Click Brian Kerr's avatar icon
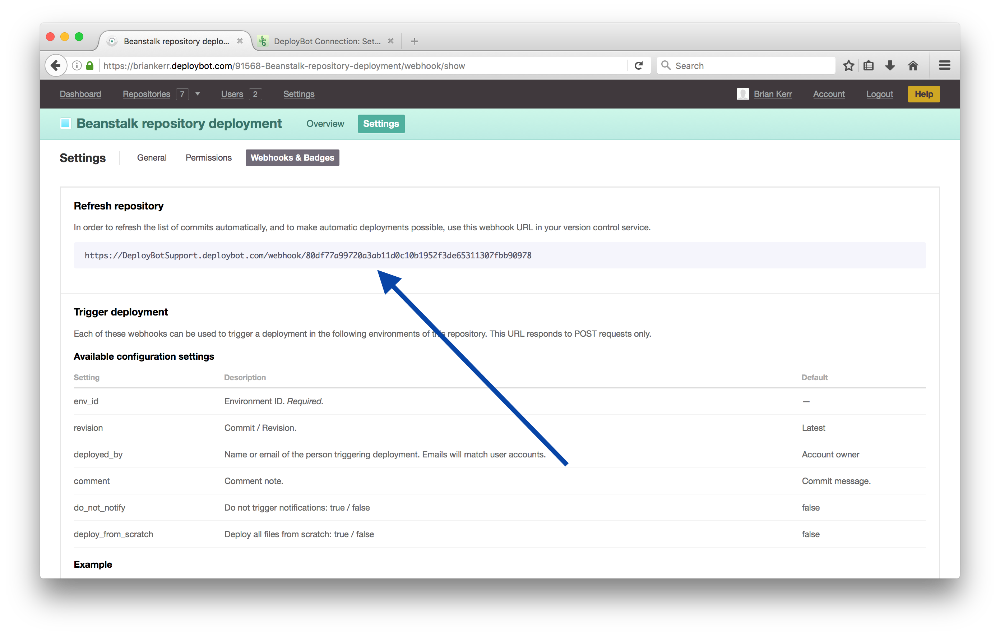1000x636 pixels. point(742,94)
